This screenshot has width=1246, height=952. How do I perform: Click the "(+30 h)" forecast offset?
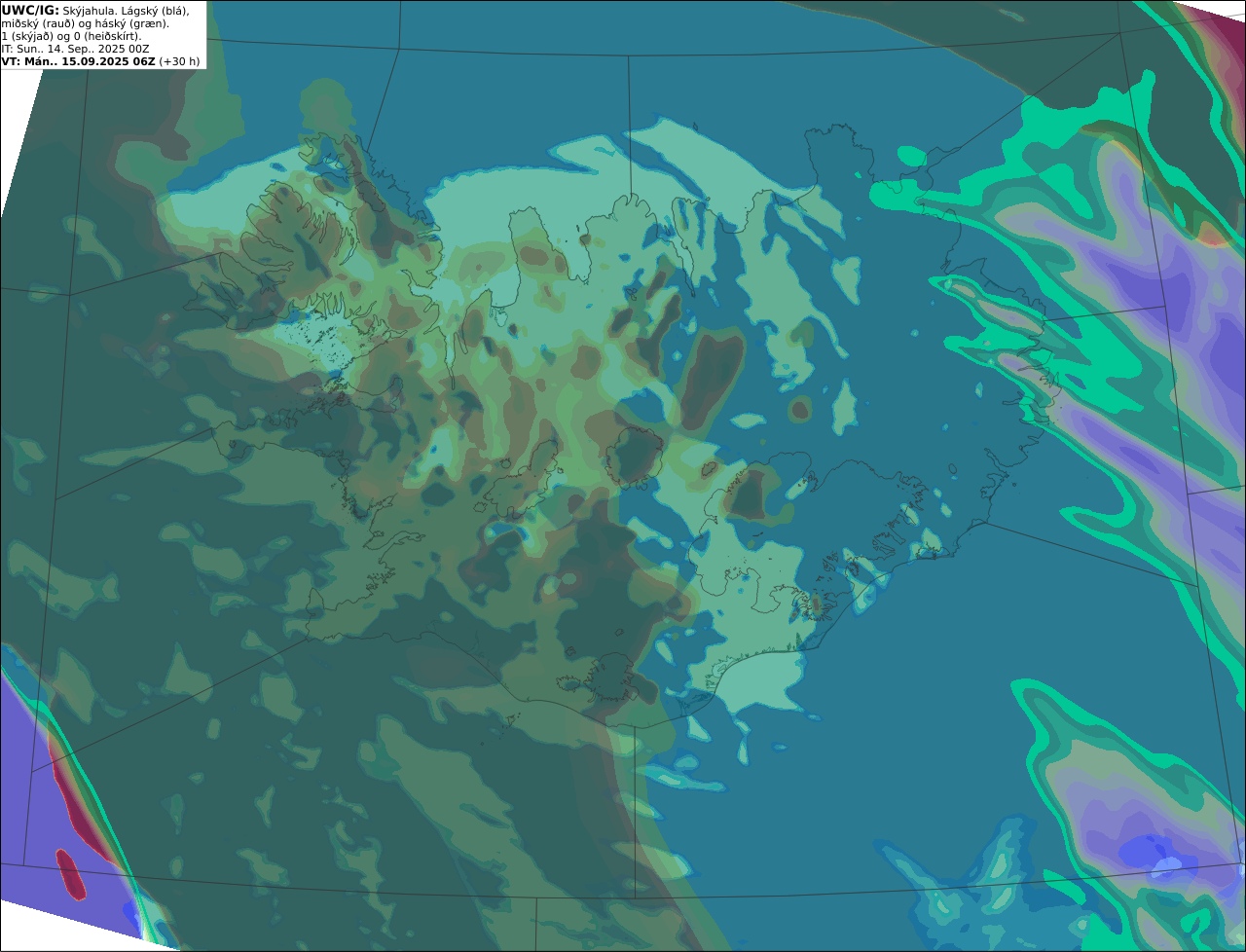pos(180,61)
